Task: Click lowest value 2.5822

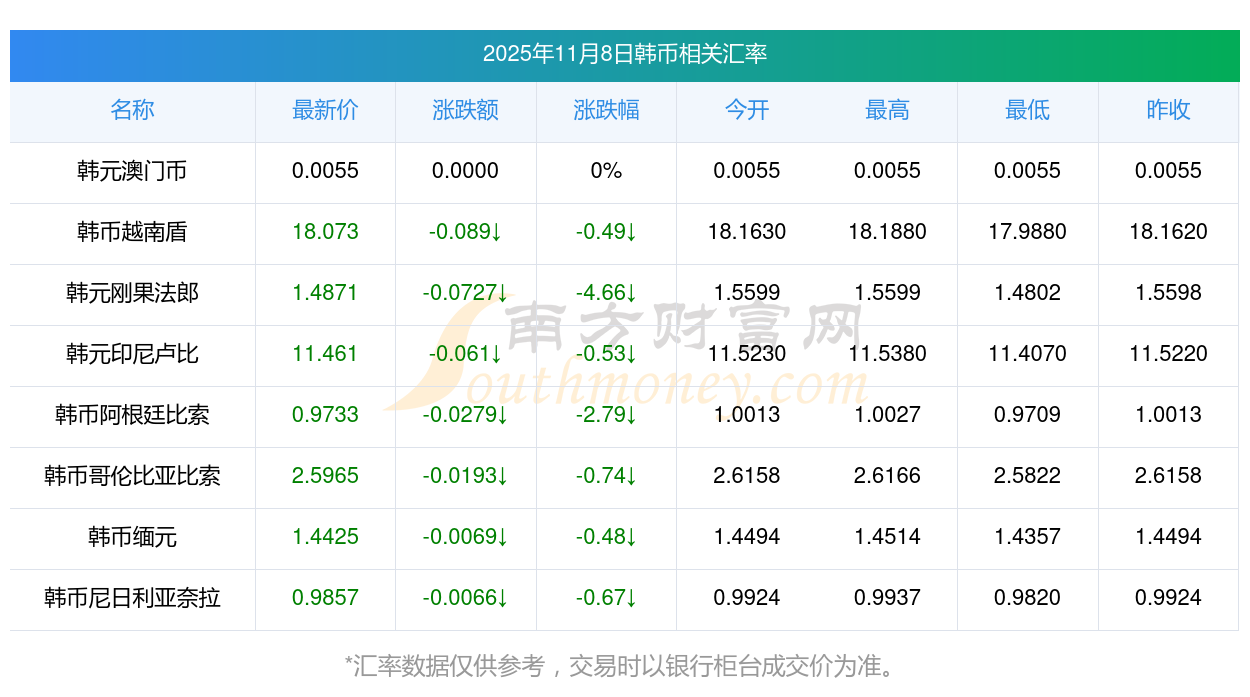Action: pos(1027,476)
